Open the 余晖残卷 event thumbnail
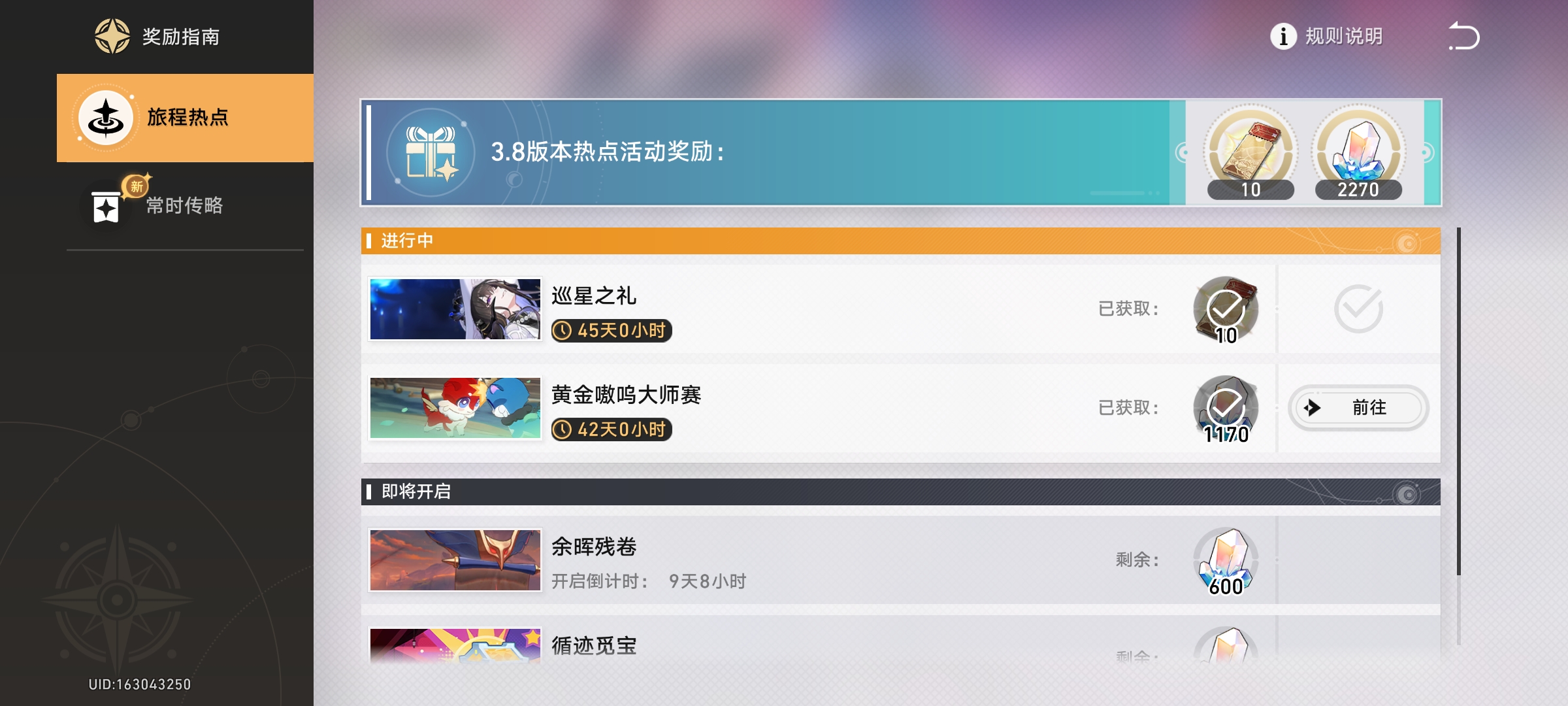 [455, 560]
